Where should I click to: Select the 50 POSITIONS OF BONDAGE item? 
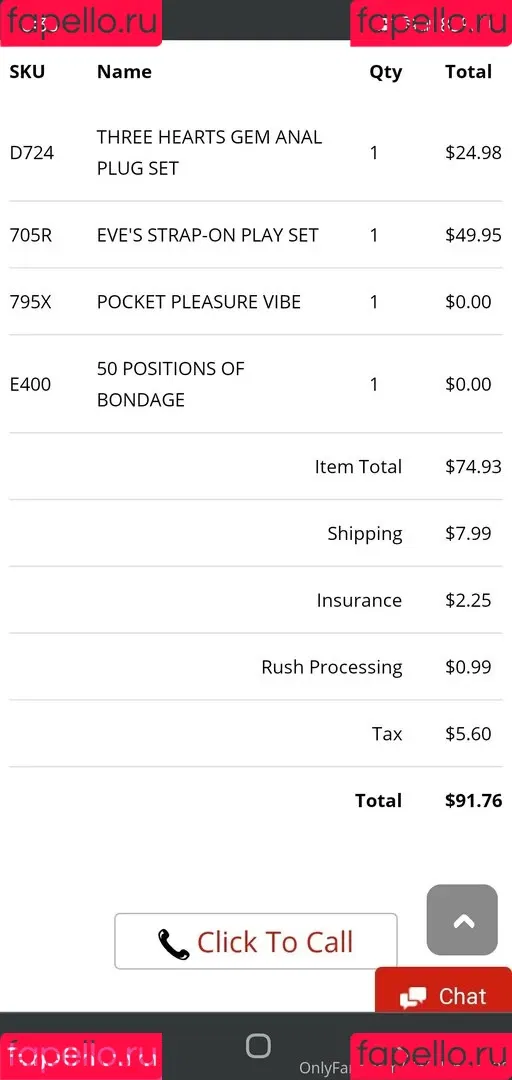tap(170, 384)
